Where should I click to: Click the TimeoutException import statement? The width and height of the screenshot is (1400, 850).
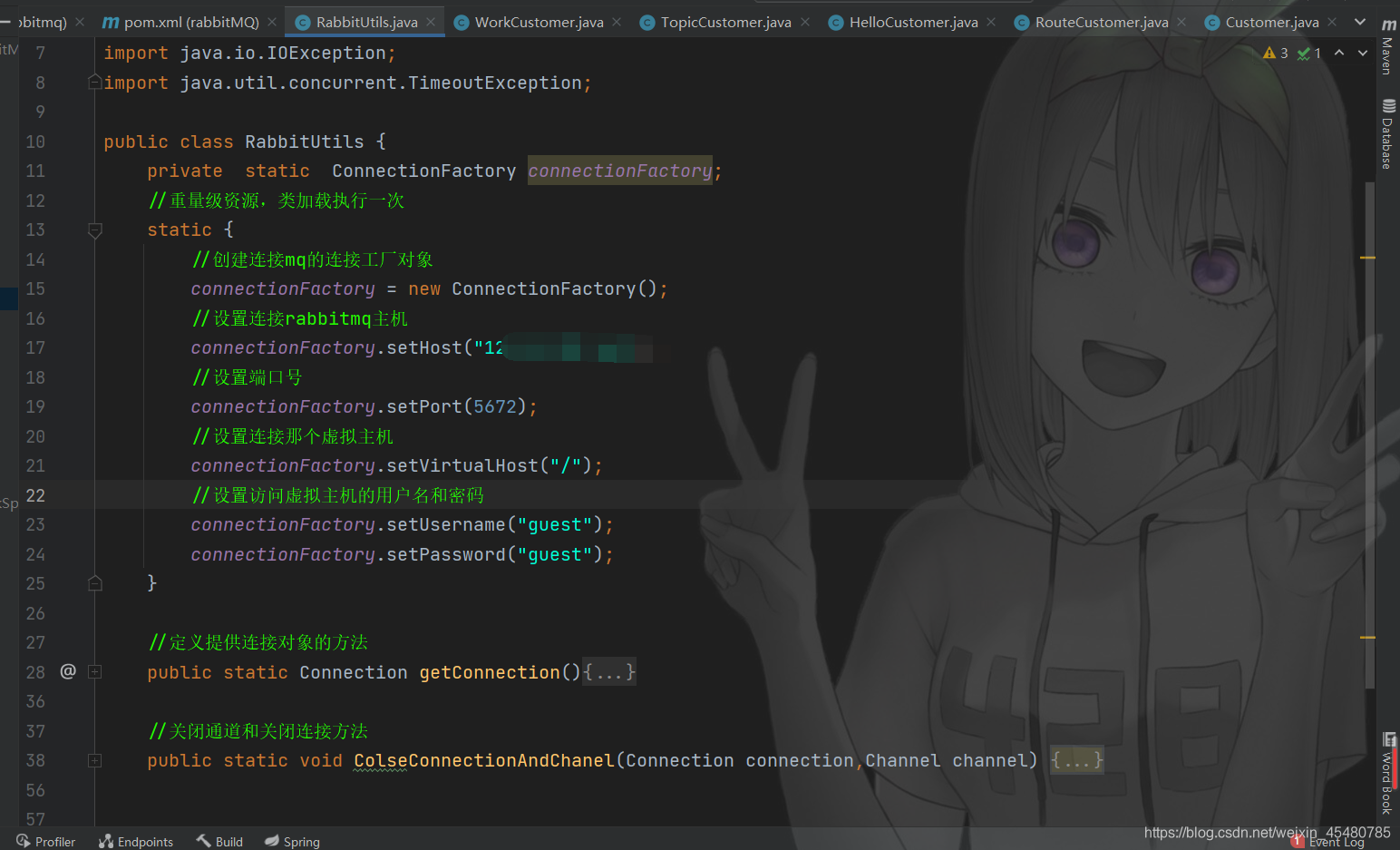click(347, 83)
